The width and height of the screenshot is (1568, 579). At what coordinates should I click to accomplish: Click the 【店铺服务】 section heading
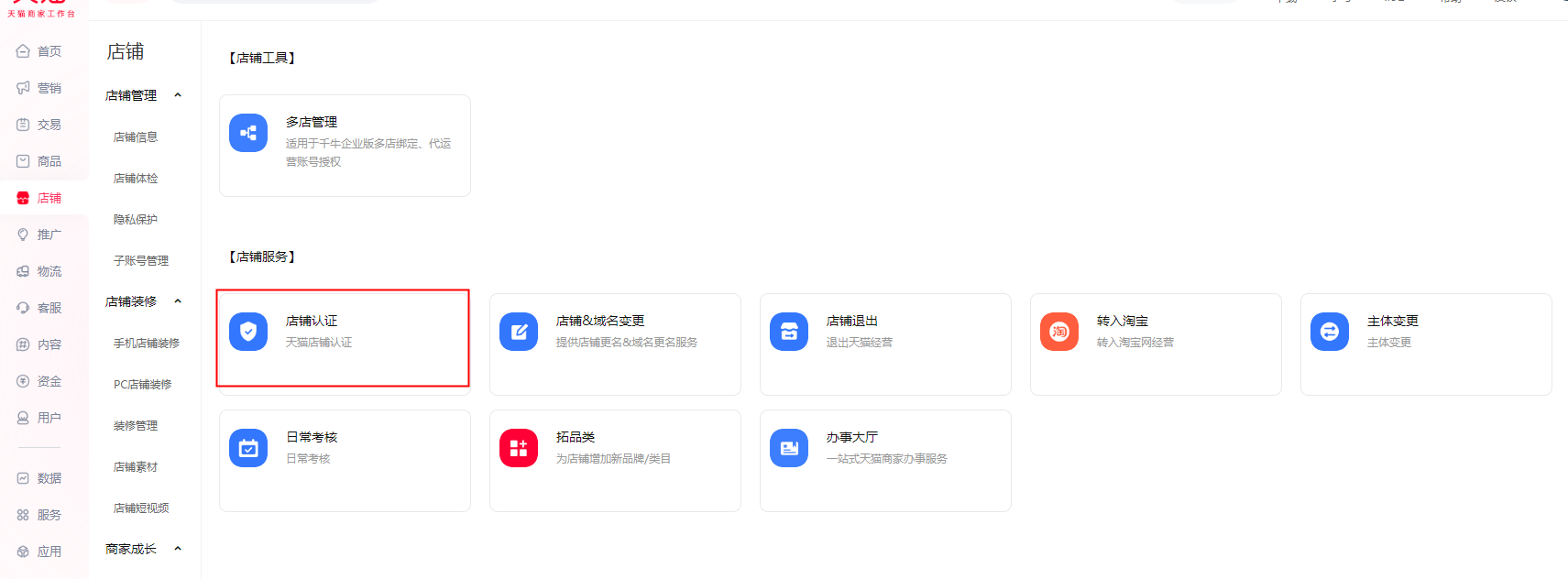pos(261,257)
